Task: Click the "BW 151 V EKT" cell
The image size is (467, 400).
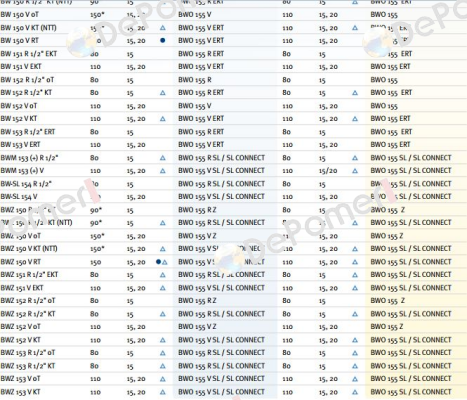Action: [21, 66]
